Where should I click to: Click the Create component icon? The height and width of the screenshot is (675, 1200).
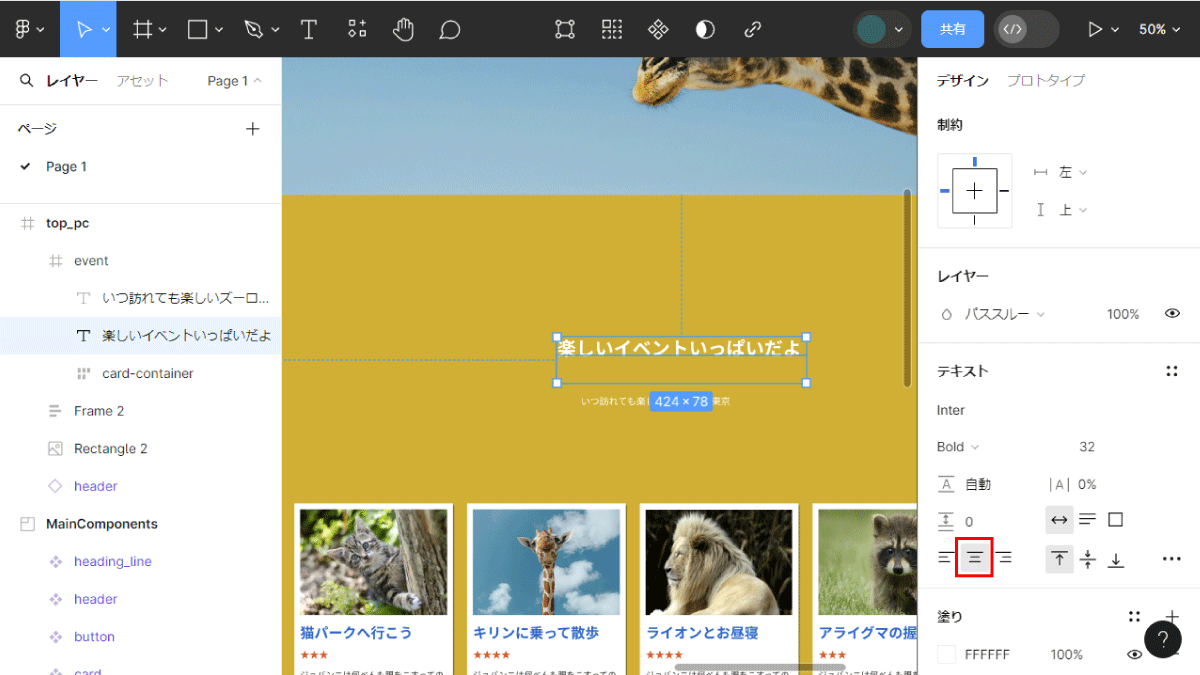[658, 29]
